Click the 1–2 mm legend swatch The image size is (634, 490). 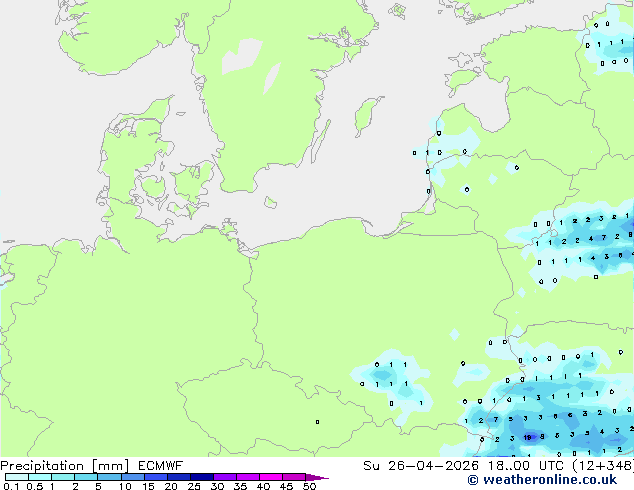(63, 477)
